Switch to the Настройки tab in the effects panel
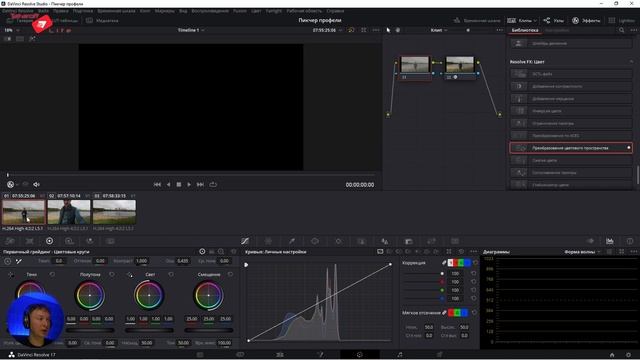 (557, 30)
